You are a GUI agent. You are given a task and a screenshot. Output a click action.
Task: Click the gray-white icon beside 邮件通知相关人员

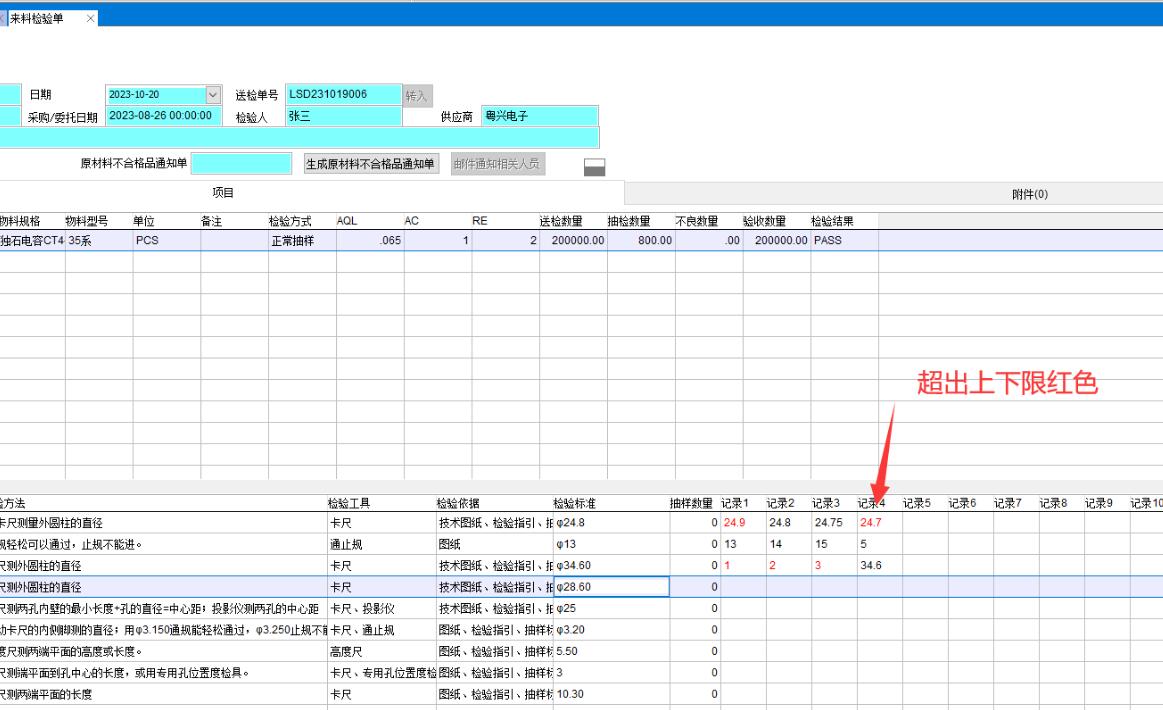pos(594,166)
